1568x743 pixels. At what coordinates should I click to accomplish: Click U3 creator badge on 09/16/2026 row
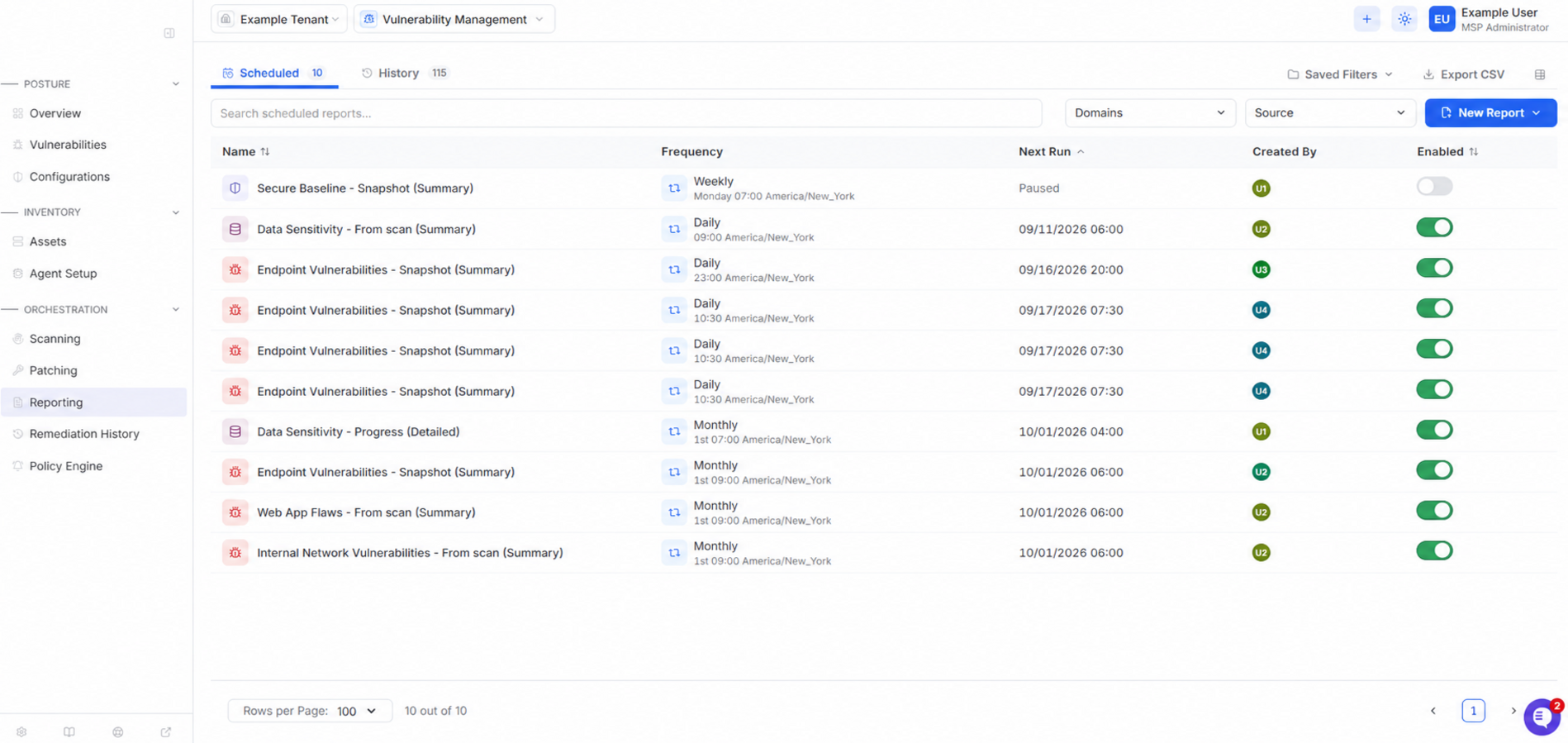1261,269
